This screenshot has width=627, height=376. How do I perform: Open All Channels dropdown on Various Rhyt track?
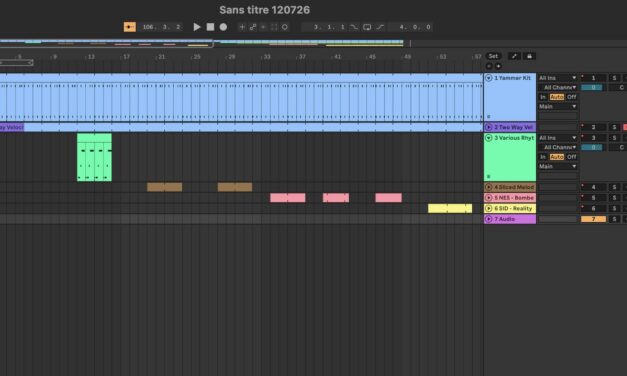coord(557,147)
